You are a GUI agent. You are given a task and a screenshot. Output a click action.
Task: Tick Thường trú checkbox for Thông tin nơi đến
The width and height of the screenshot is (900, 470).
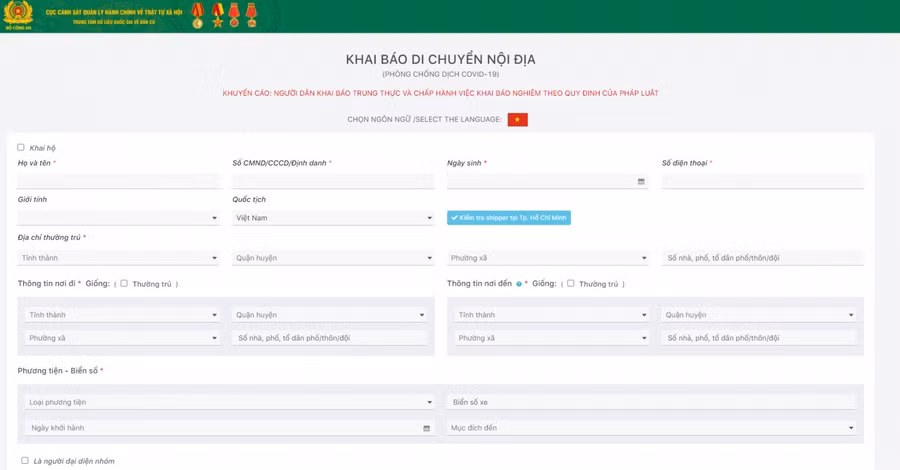(x=571, y=283)
